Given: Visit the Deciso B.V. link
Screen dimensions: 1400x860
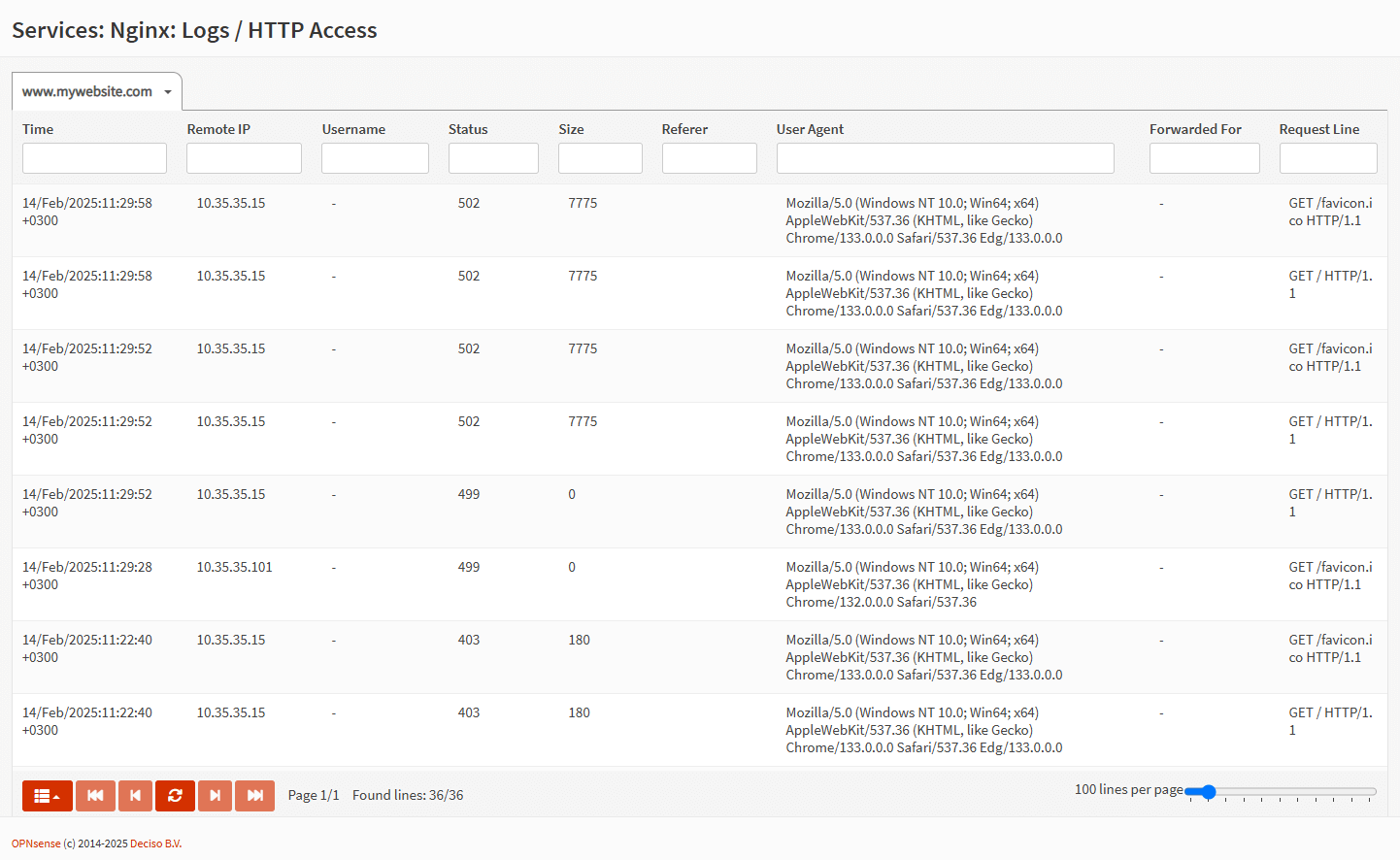Looking at the screenshot, I should 155,843.
